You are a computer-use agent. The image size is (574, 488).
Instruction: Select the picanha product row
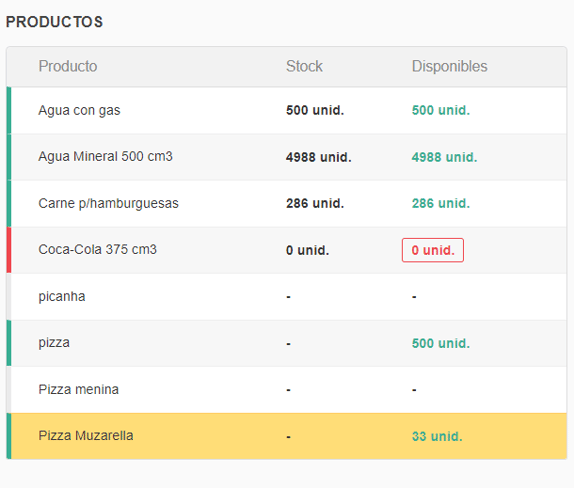287,297
